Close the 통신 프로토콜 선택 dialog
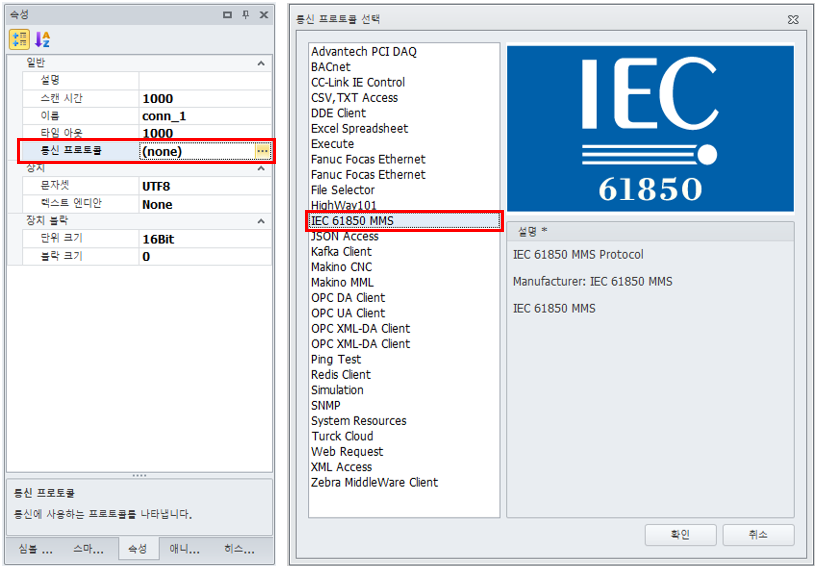This screenshot has width=818, height=568. [792, 19]
